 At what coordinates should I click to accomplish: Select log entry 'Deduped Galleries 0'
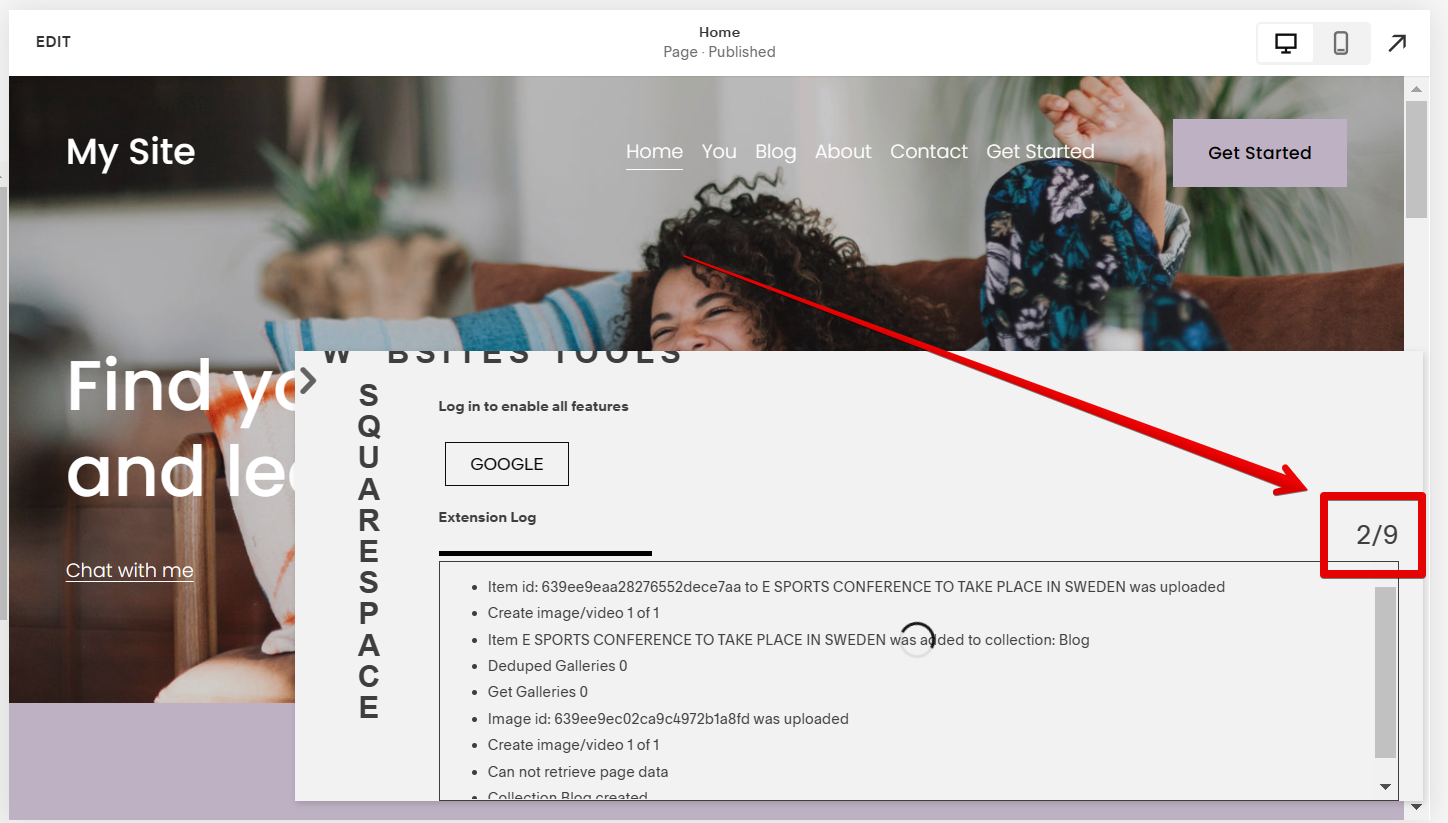(557, 666)
